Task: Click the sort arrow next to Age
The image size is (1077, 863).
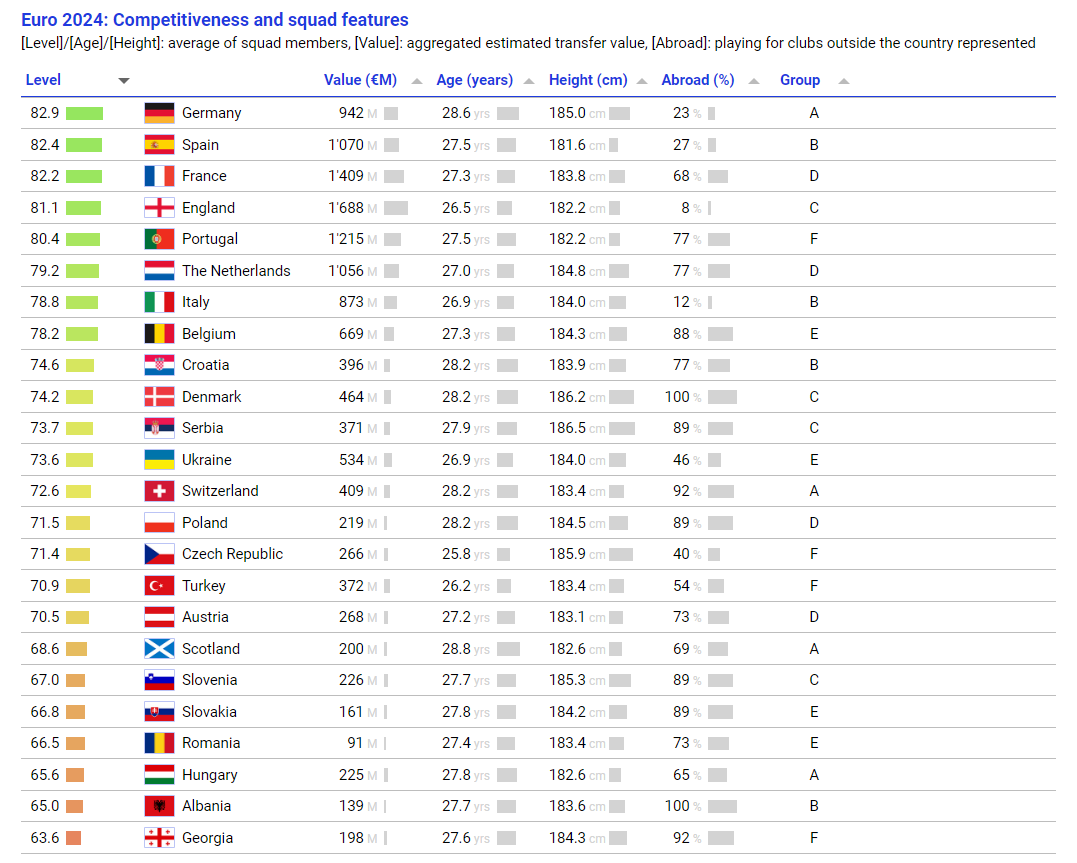Action: click(x=529, y=81)
